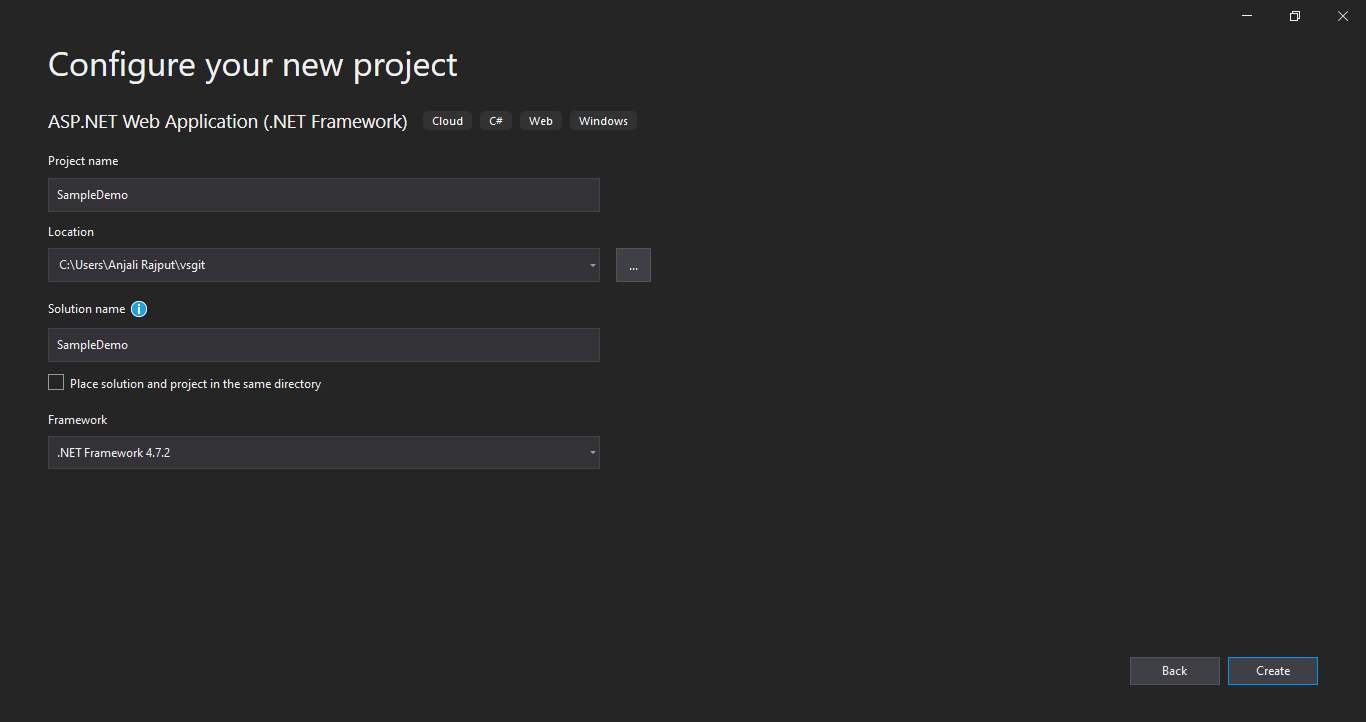Expand the Framework version dropdown
Viewport: 1366px width, 722px height.
pyautogui.click(x=592, y=453)
